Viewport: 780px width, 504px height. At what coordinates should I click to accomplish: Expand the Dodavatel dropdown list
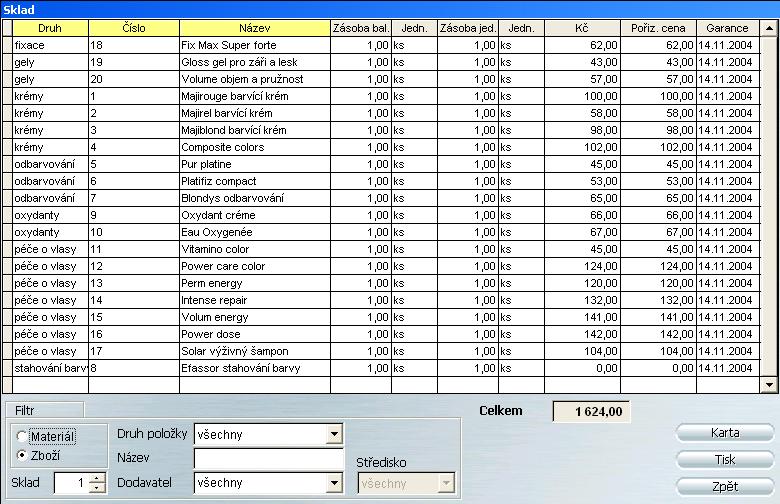pos(334,483)
